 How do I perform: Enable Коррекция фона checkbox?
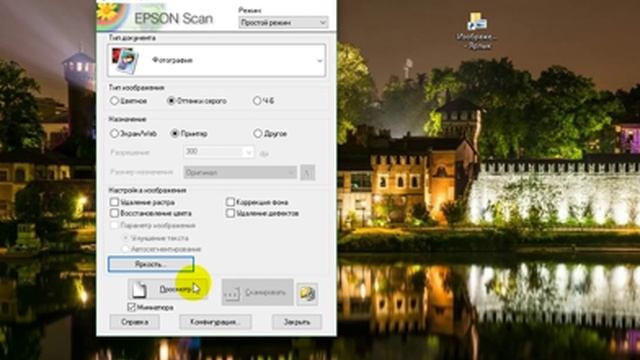tap(231, 202)
